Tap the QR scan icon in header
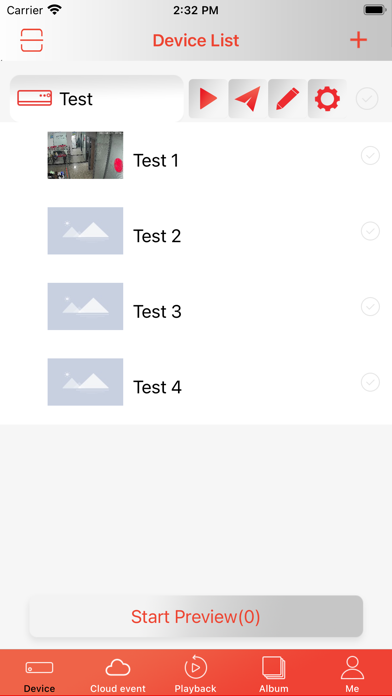392x696 pixels. (x=32, y=40)
